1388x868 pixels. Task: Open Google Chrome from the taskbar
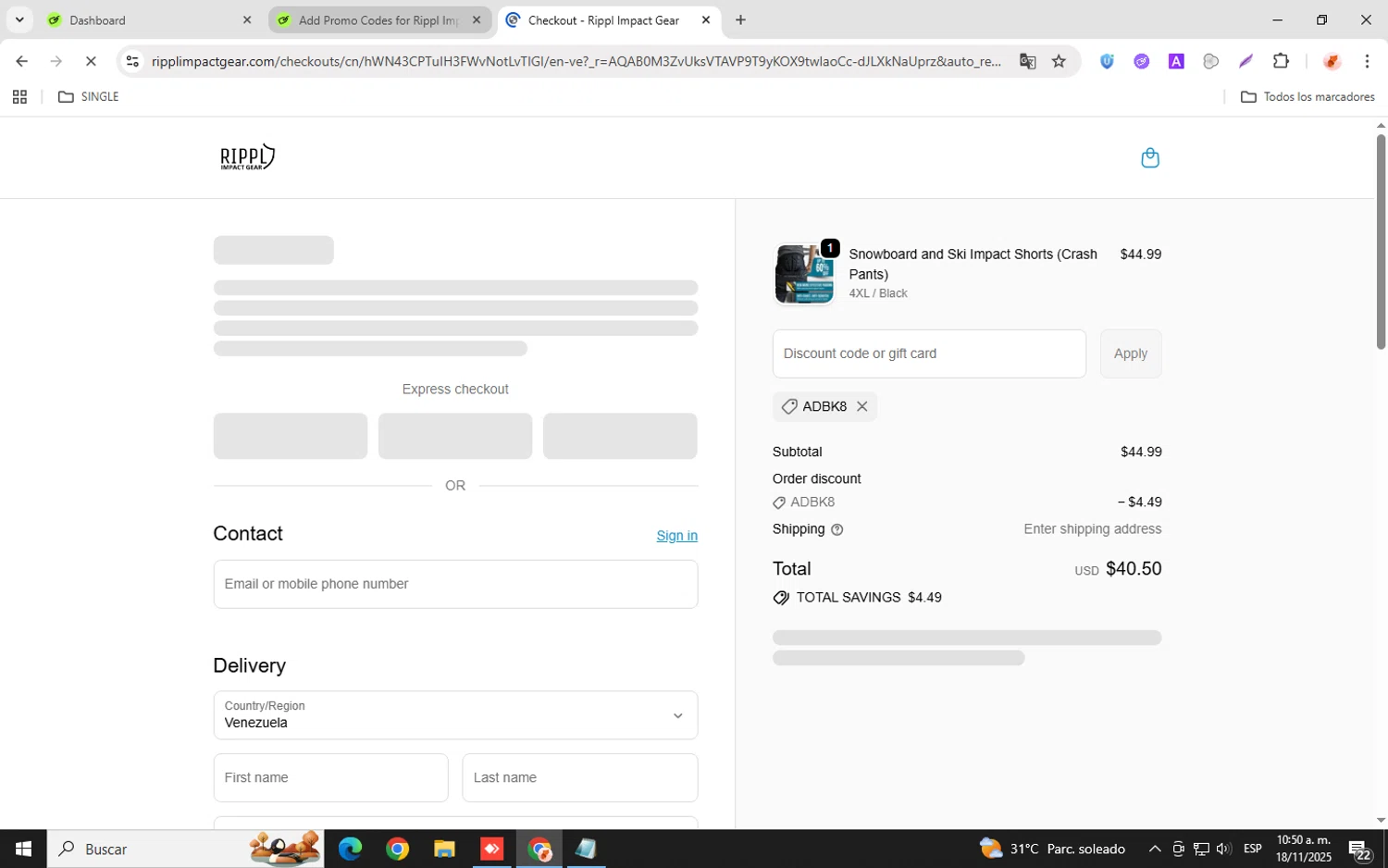point(397,849)
